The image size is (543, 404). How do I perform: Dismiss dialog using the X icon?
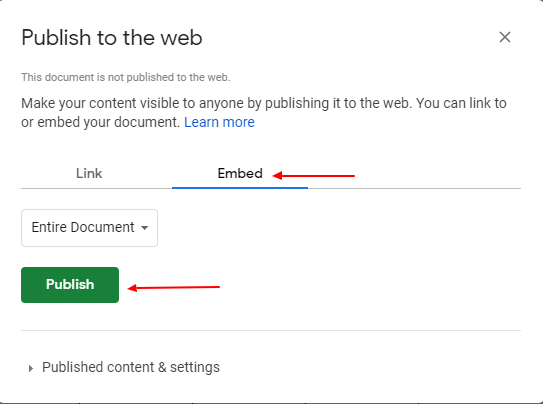coord(505,37)
